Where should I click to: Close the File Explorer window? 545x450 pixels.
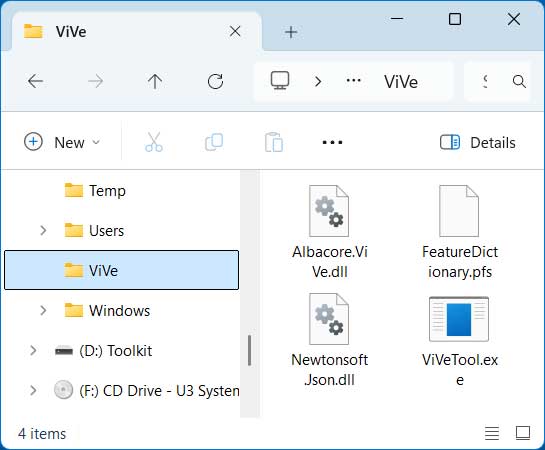(x=513, y=19)
